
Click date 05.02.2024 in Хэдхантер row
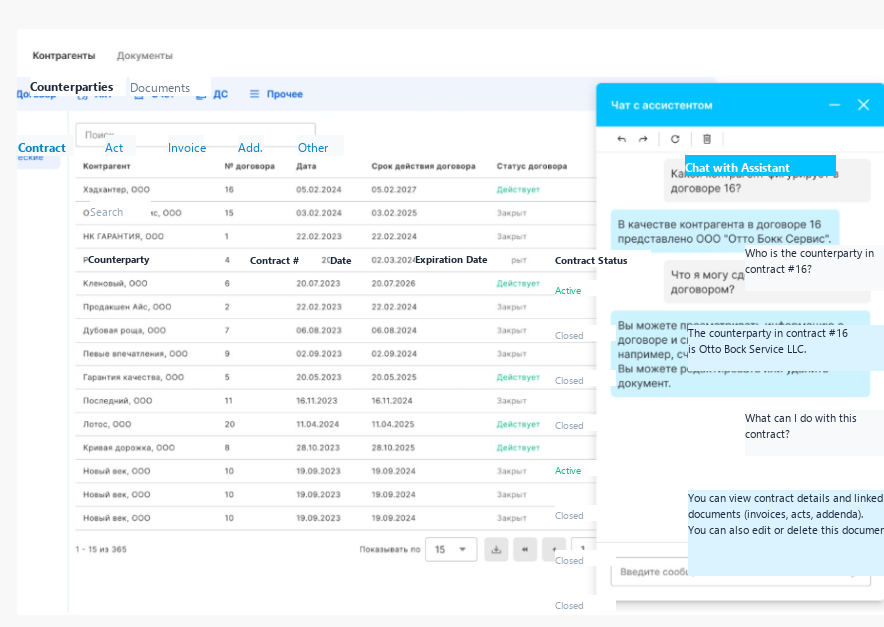tap(319, 190)
